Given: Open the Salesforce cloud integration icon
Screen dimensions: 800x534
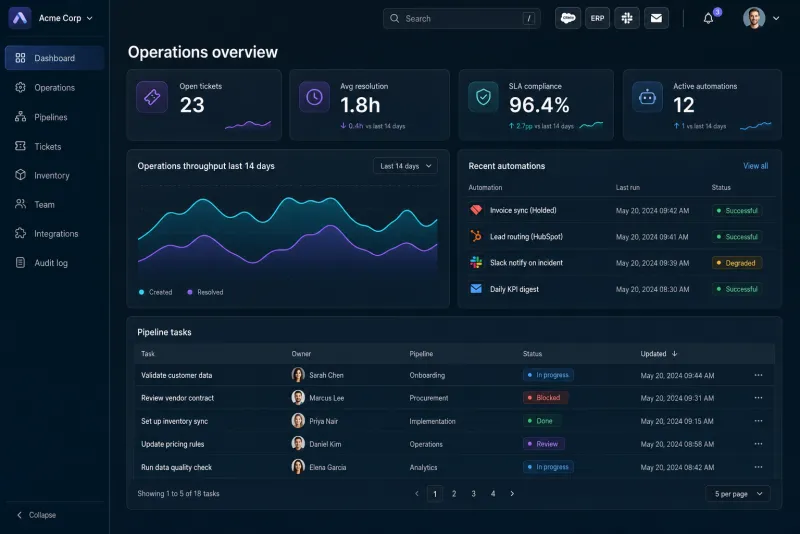Looking at the screenshot, I should click(568, 18).
